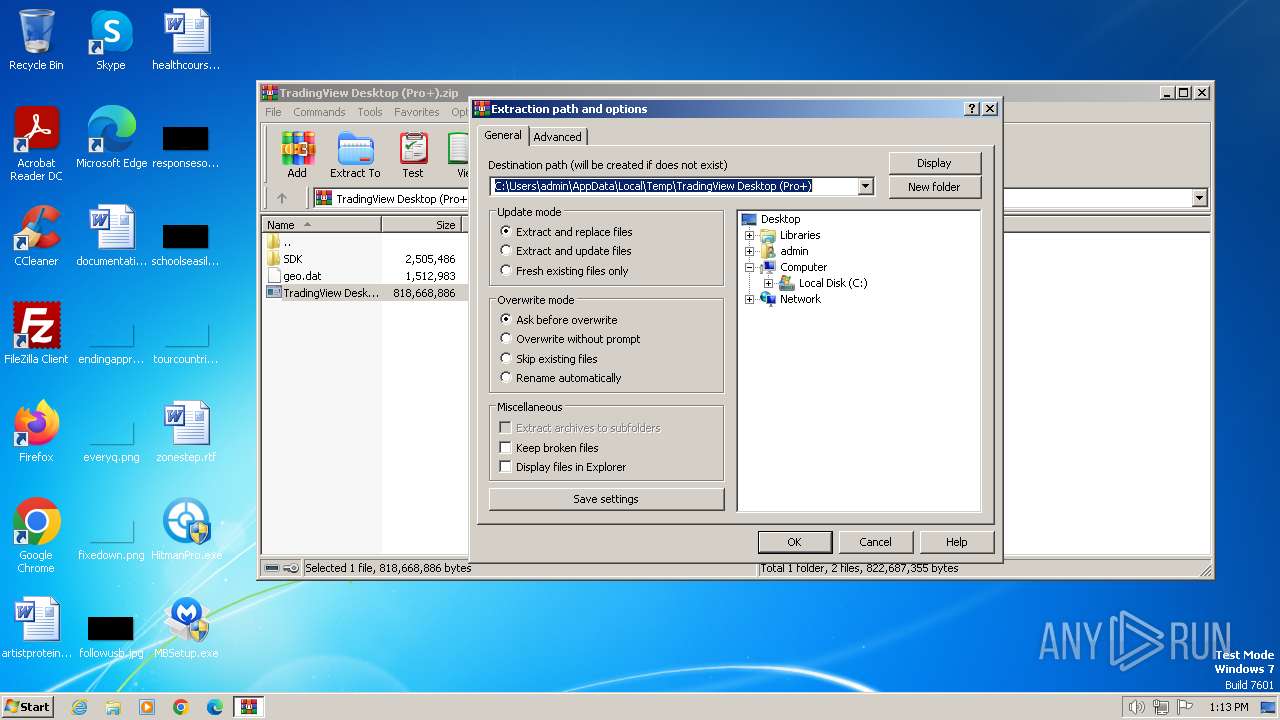Click the volume icon in system tray
This screenshot has width=1280, height=720.
[x=1136, y=707]
